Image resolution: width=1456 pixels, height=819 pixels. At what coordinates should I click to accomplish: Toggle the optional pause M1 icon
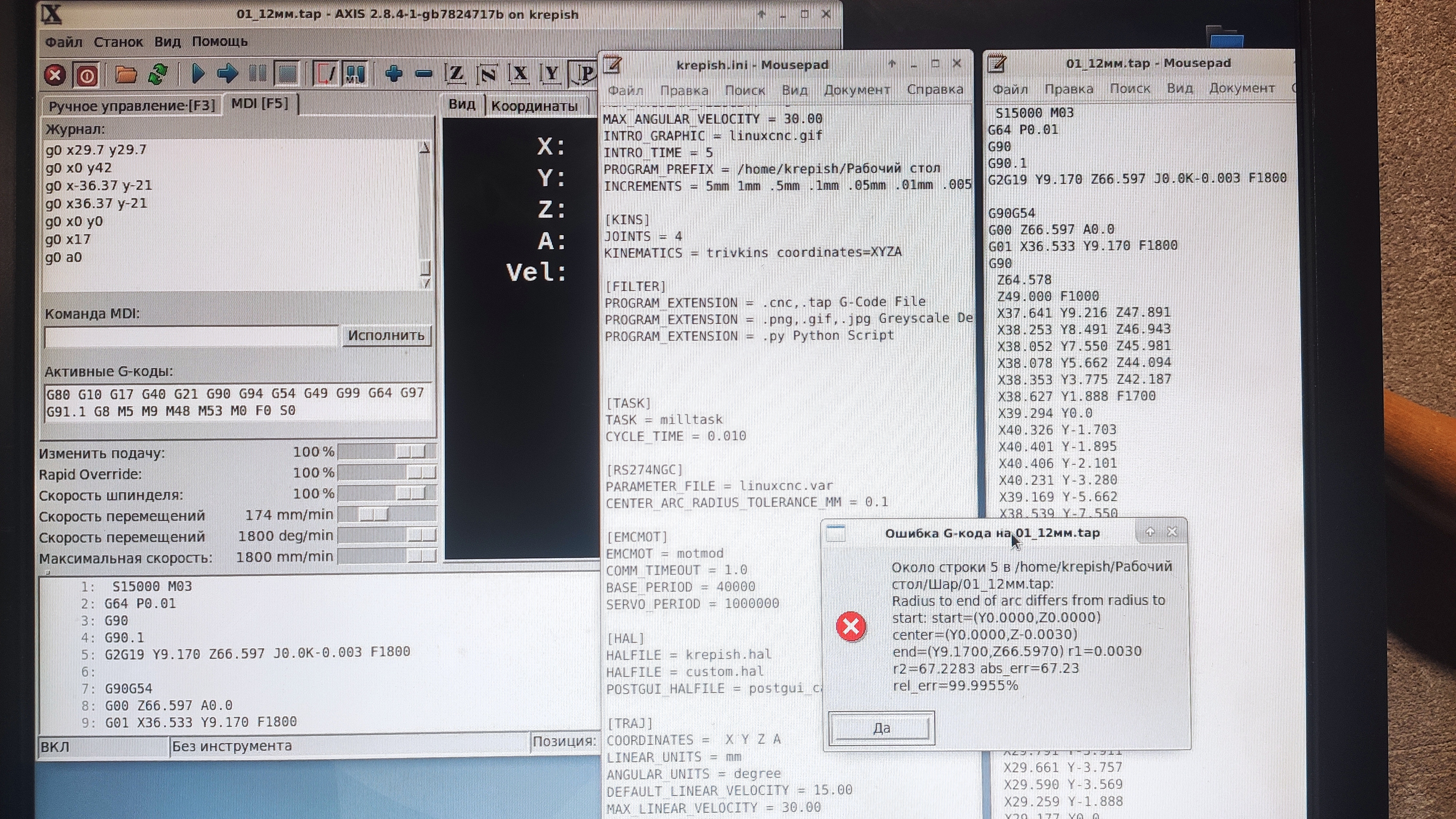pos(355,74)
